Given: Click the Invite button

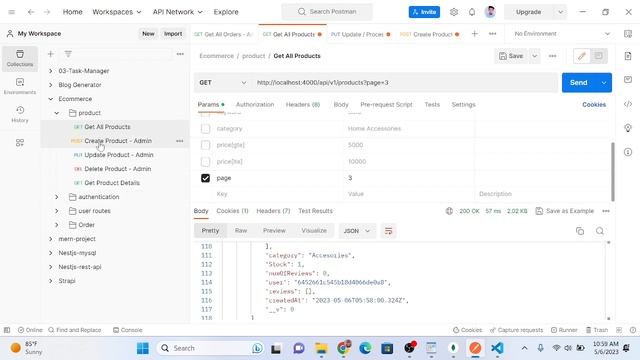Looking at the screenshot, I should [424, 12].
